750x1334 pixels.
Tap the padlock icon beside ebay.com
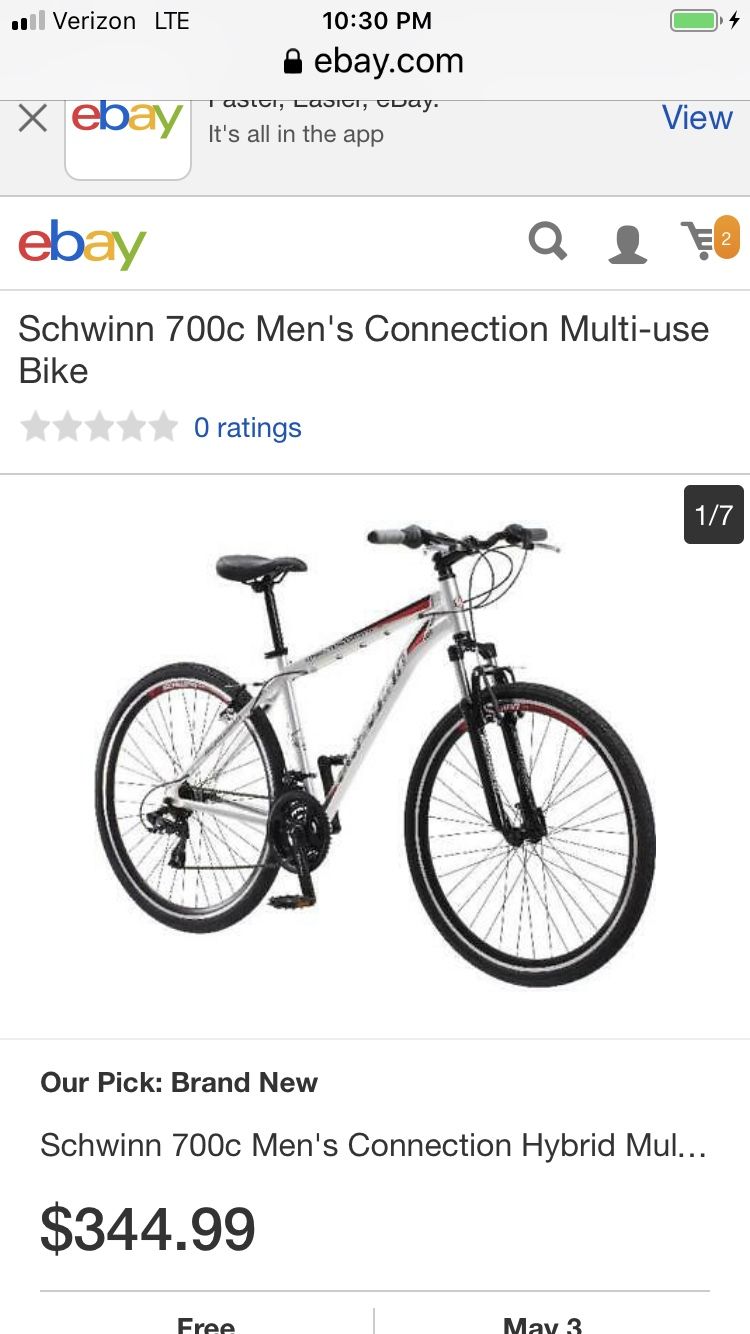[x=293, y=62]
